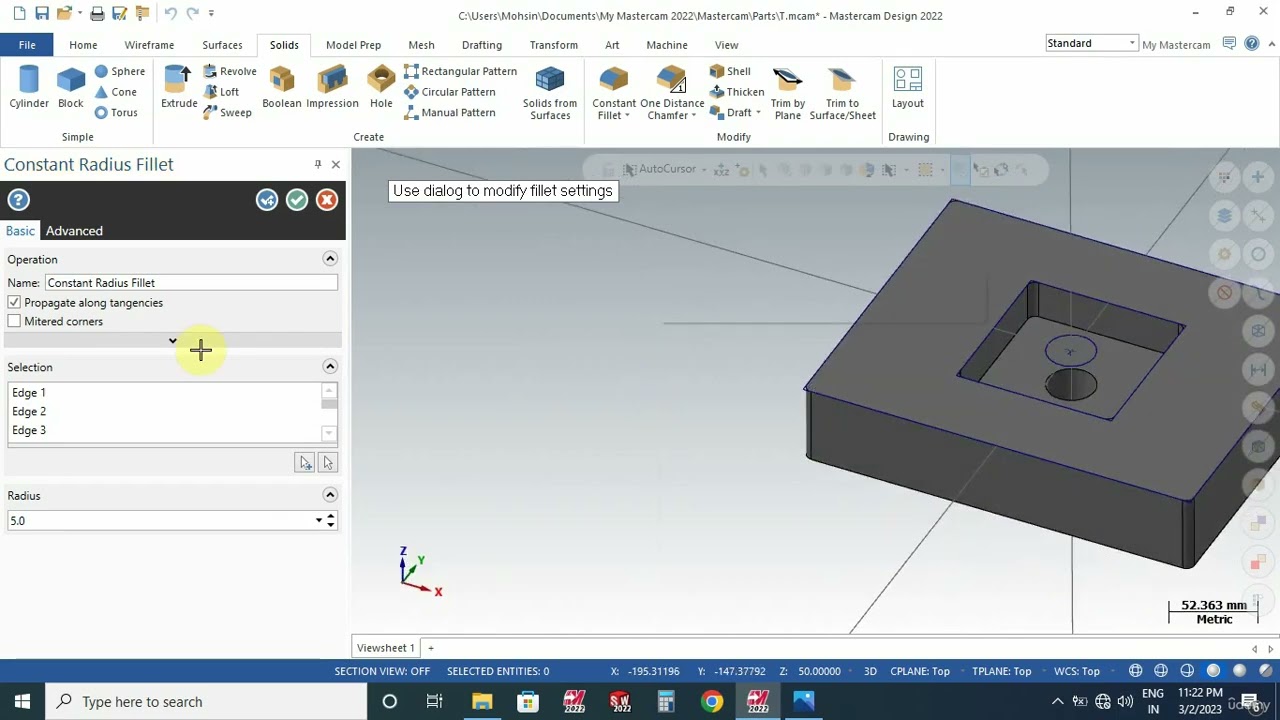Switch to the Surfaces ribbon tab
The image size is (1280, 720).
(222, 45)
